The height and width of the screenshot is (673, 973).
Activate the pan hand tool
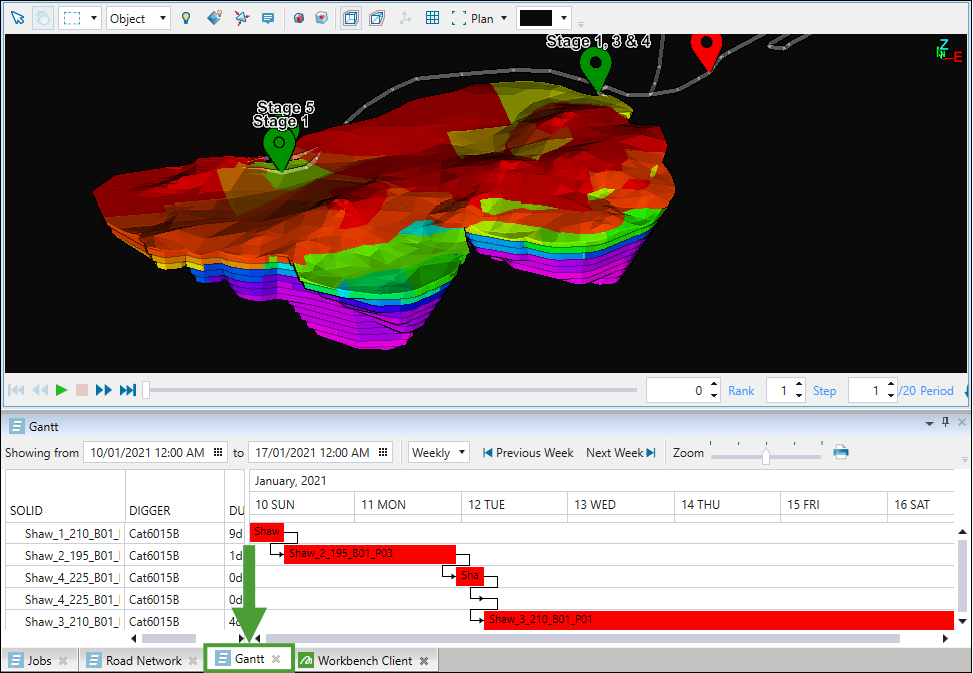coord(43,18)
